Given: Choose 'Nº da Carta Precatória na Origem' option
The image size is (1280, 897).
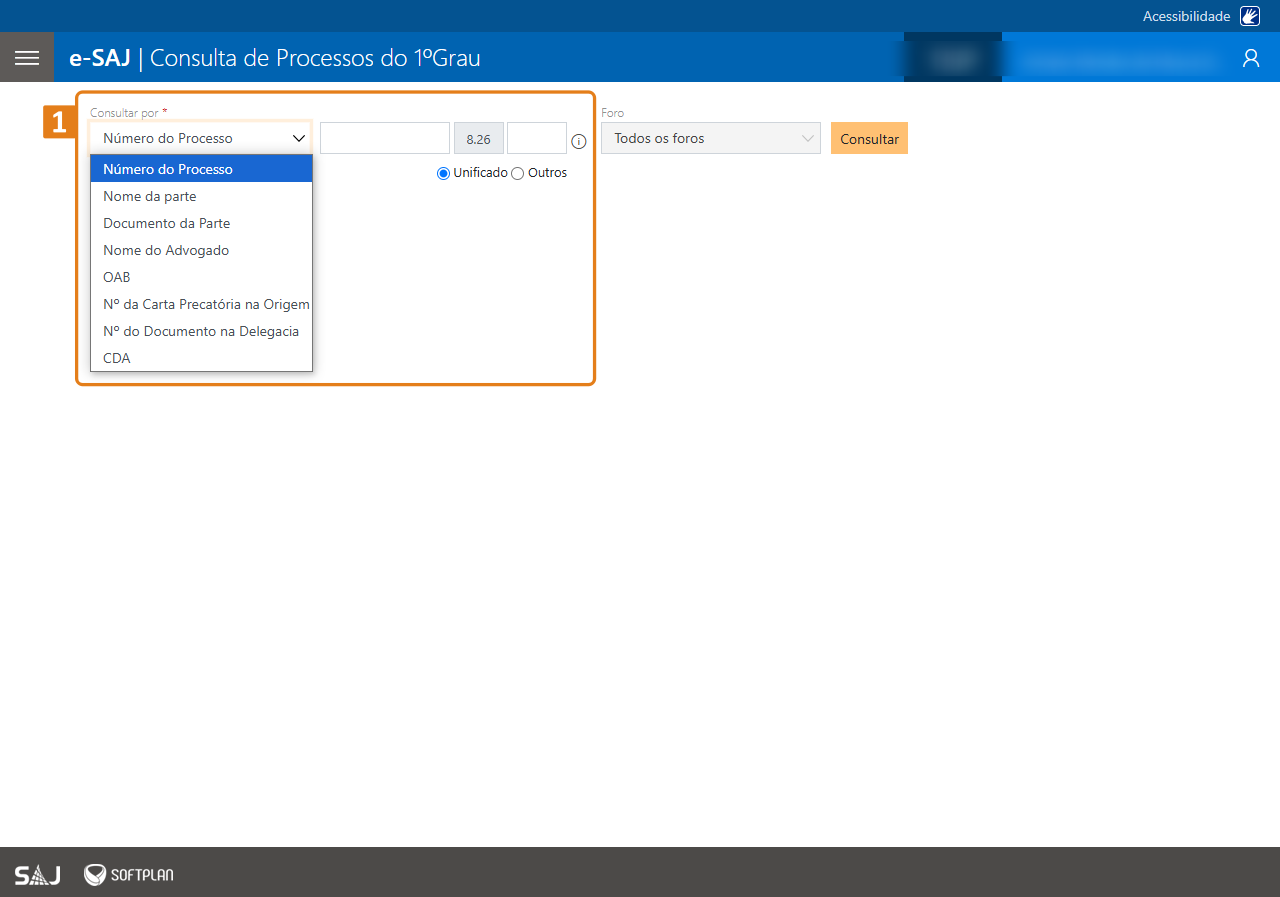Looking at the screenshot, I should click(x=201, y=304).
